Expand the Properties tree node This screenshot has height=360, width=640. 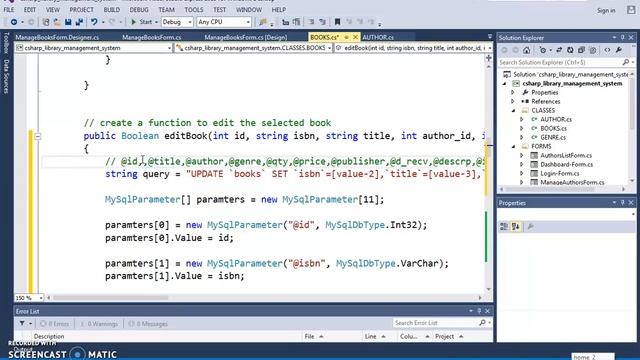[x=513, y=93]
